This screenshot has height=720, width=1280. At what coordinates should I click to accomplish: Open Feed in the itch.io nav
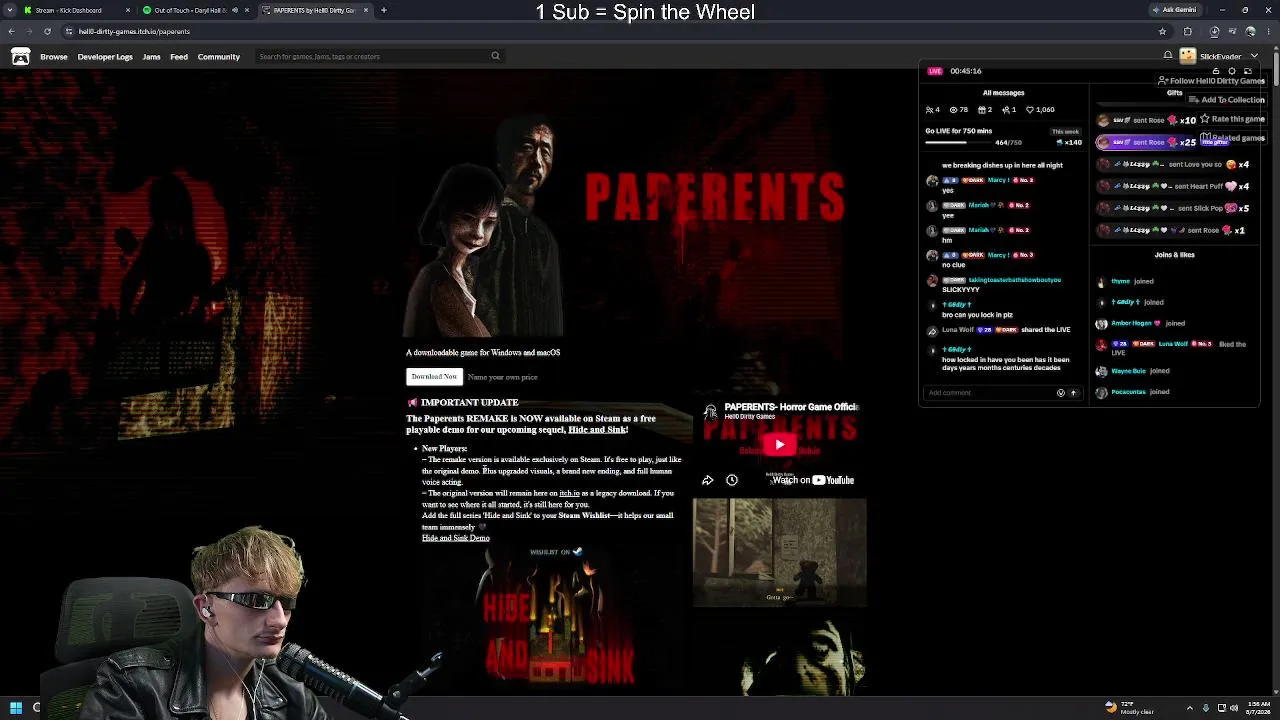(179, 57)
